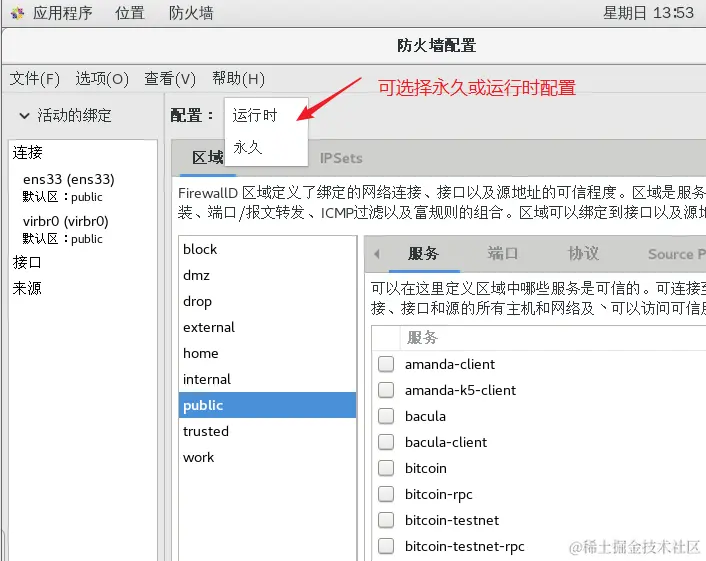Open the 防火墙 app menu in top bar

pos(191,13)
